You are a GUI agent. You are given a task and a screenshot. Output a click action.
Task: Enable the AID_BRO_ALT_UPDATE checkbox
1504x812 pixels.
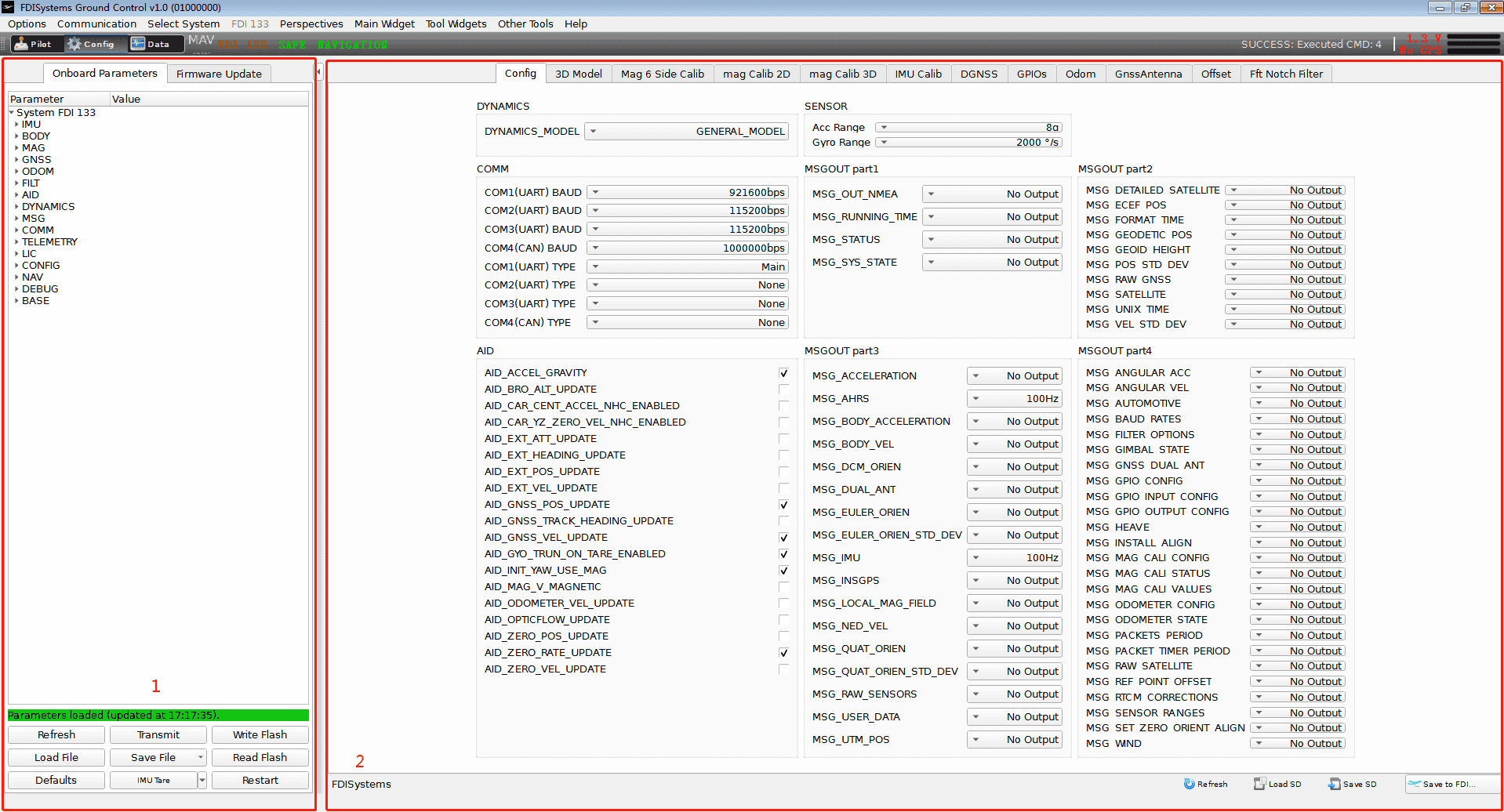[783, 390]
